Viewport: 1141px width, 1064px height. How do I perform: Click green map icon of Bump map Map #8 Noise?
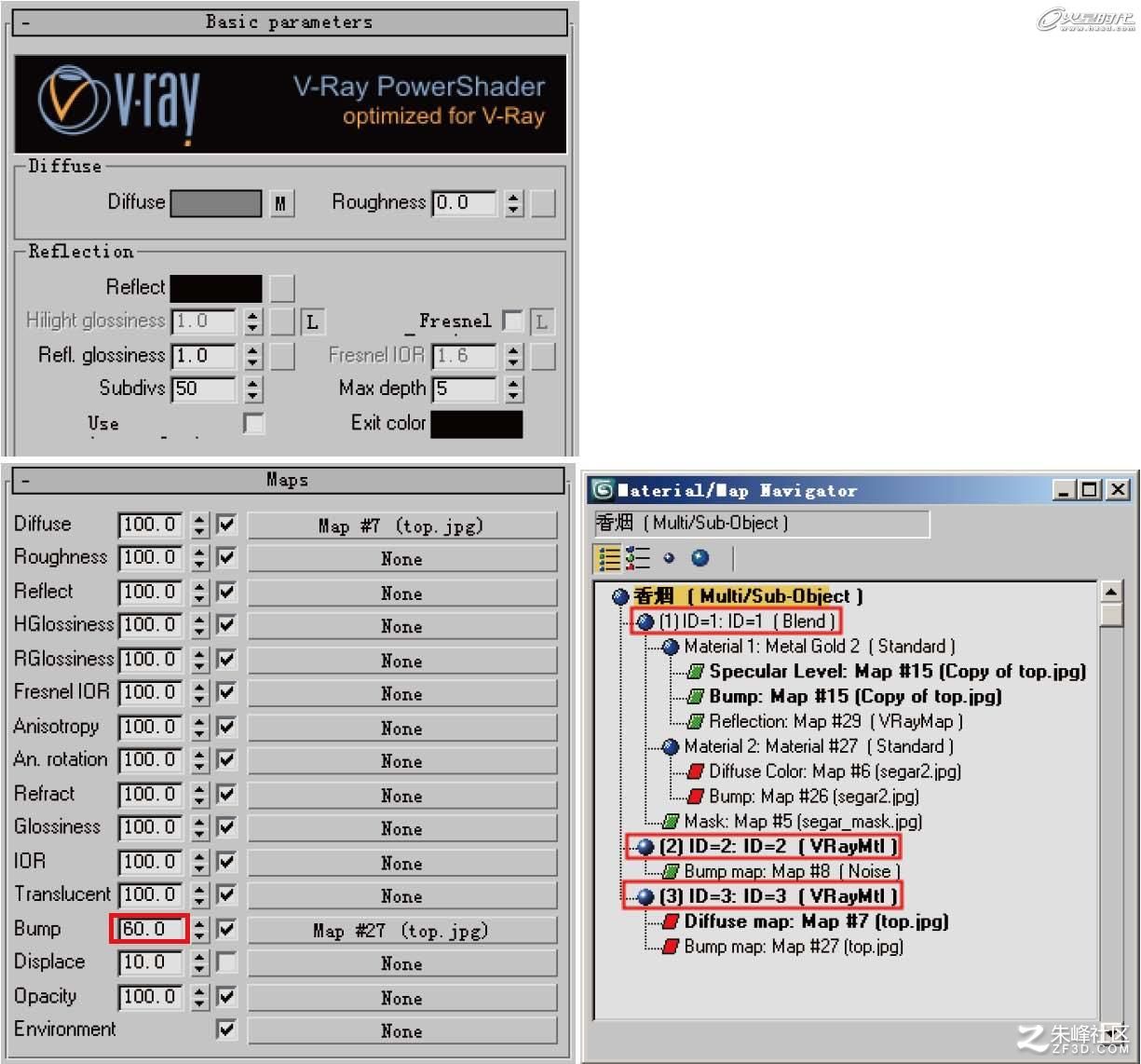671,872
